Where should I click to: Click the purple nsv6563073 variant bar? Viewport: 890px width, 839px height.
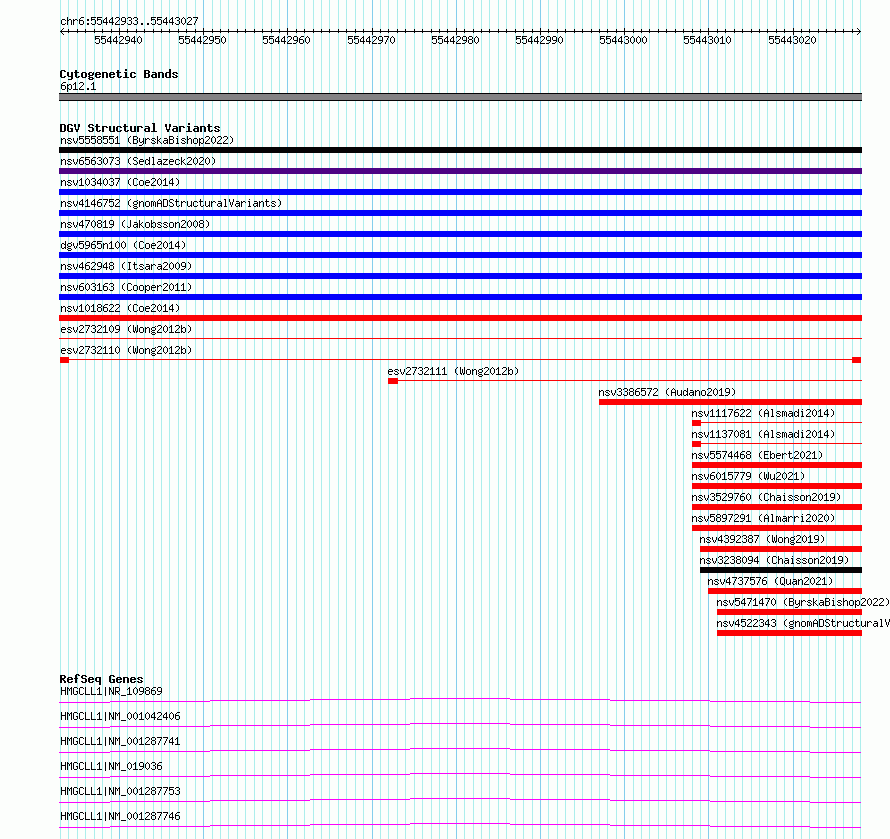460,171
